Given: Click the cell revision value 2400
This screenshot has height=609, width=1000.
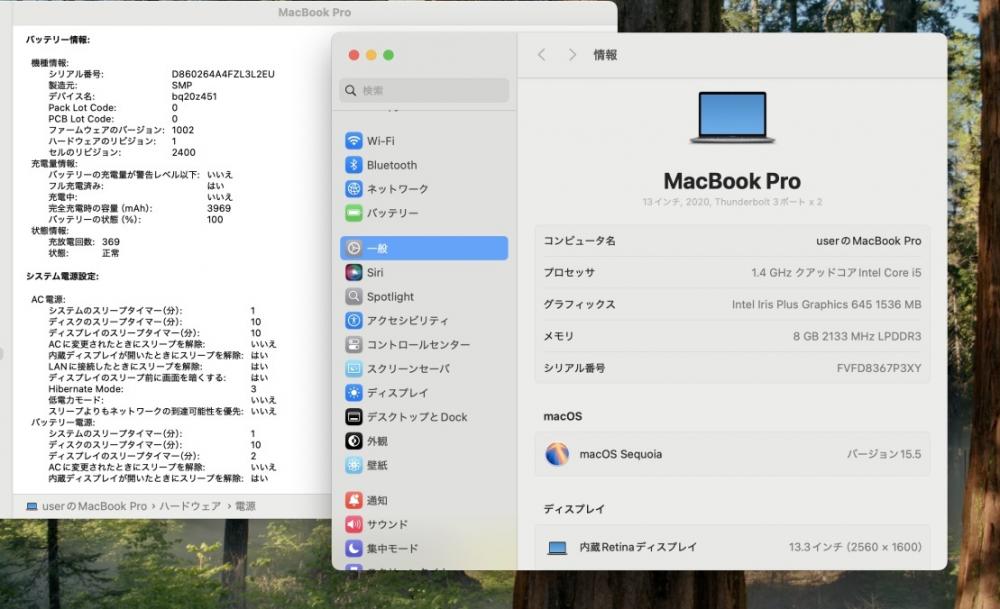Looking at the screenshot, I should click(x=184, y=152).
